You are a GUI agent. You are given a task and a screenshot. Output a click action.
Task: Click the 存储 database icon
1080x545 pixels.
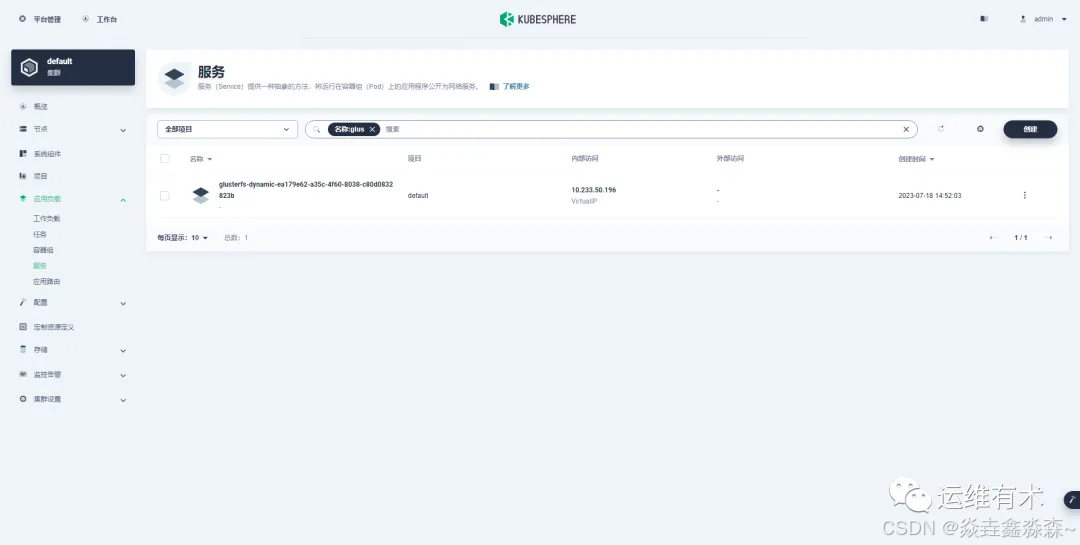point(23,349)
